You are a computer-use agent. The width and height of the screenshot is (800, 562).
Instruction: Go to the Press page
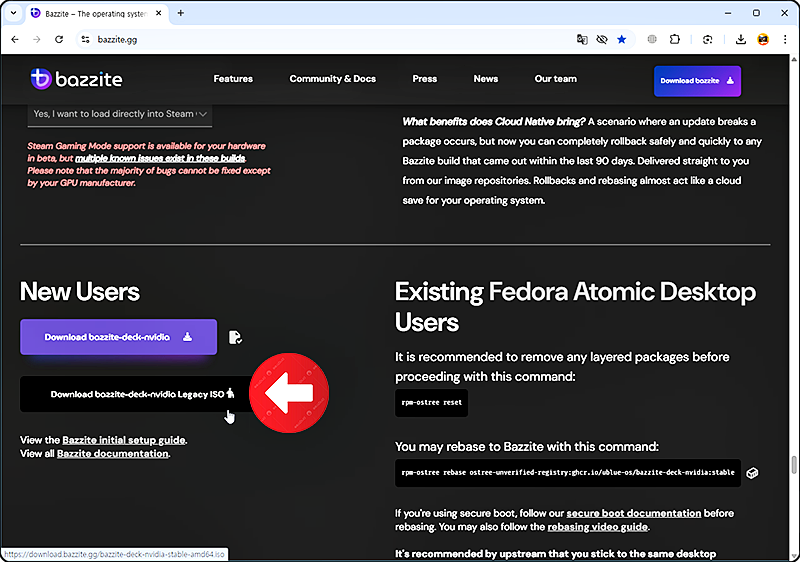click(x=424, y=79)
